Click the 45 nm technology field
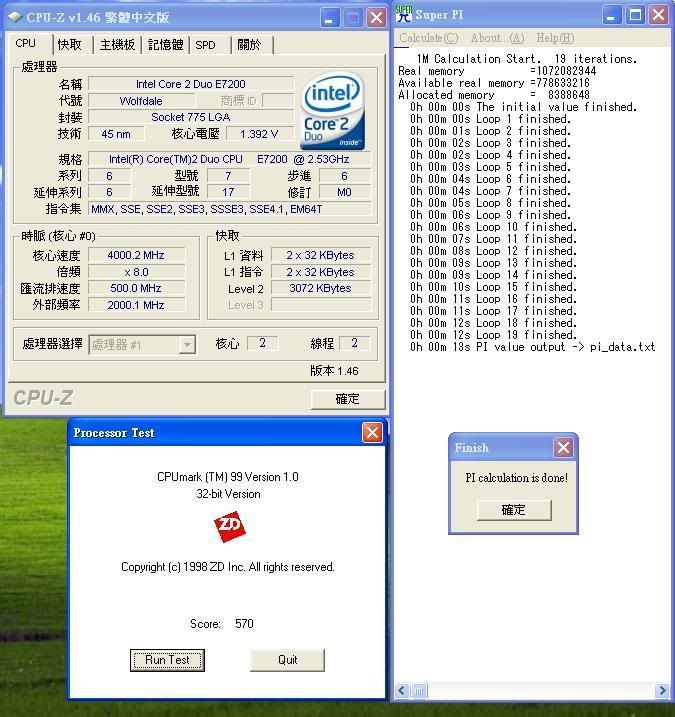 (x=116, y=134)
